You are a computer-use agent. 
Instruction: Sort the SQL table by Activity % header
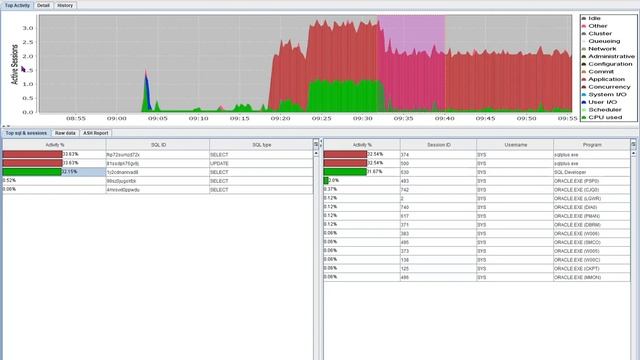pyautogui.click(x=54, y=145)
